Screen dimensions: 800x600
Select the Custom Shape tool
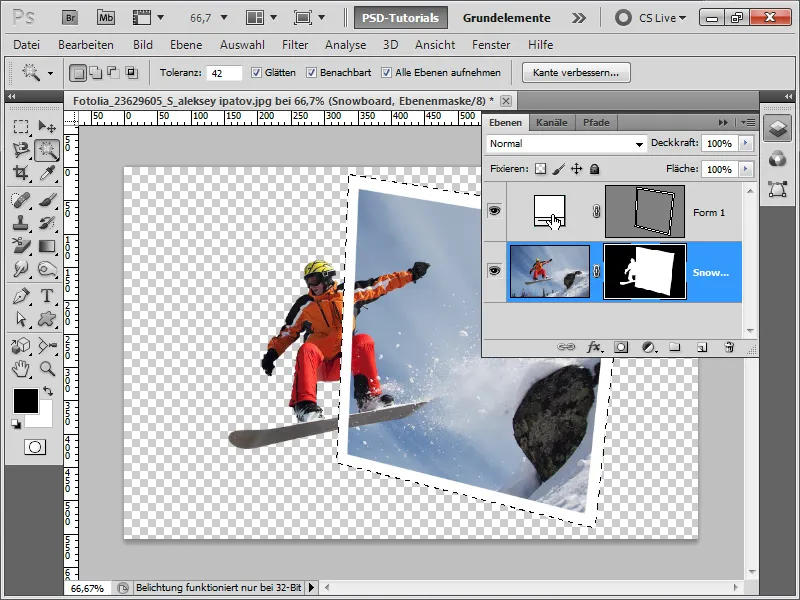click(x=47, y=319)
